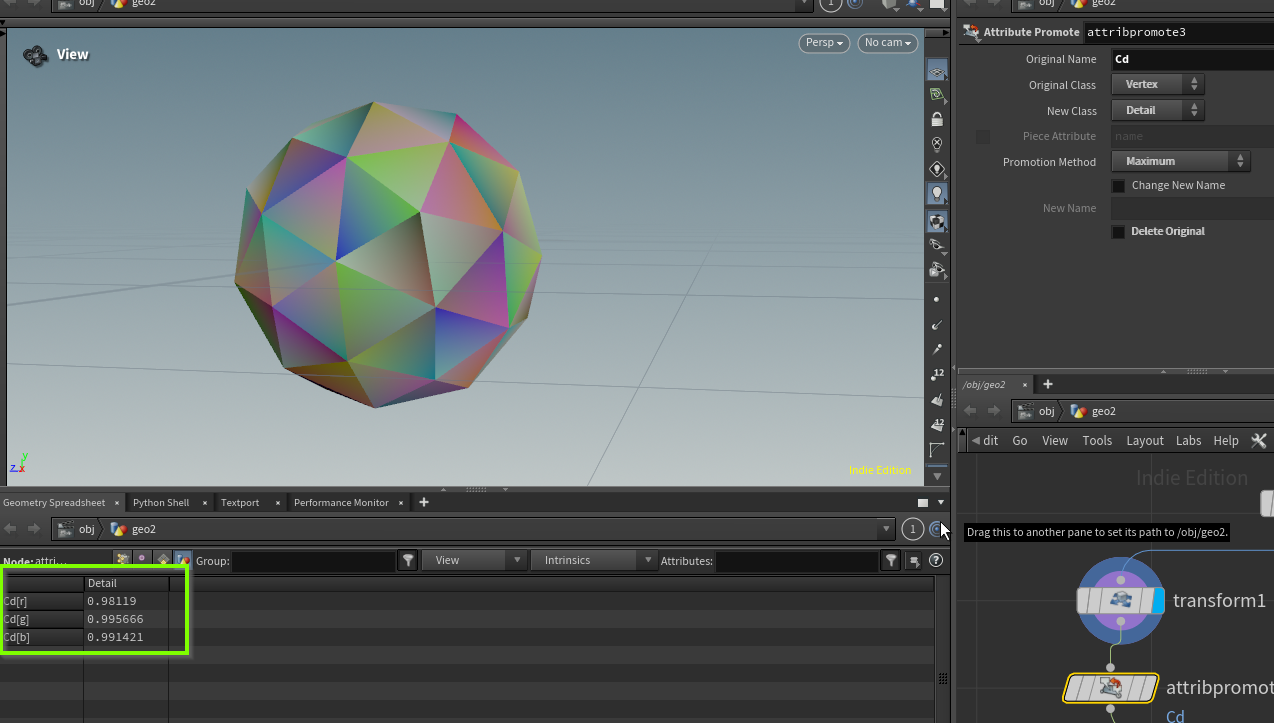Click the attribpromote node icon

(x=1110, y=688)
